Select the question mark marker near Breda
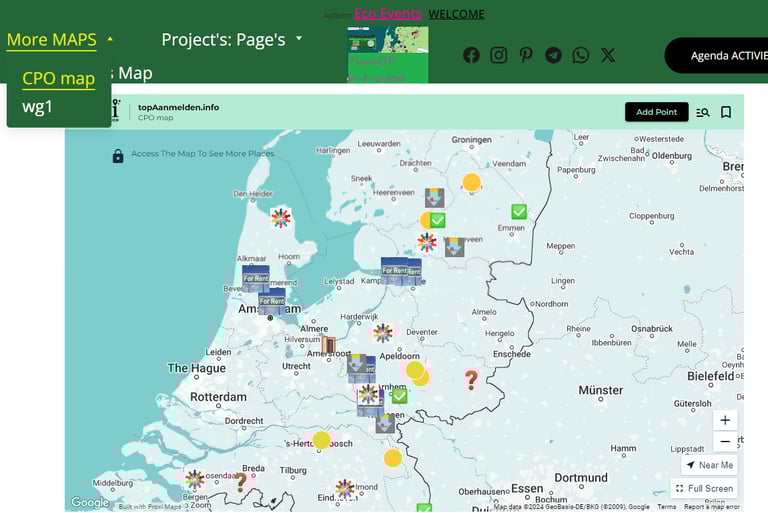The width and height of the screenshot is (768, 513). coord(241,482)
